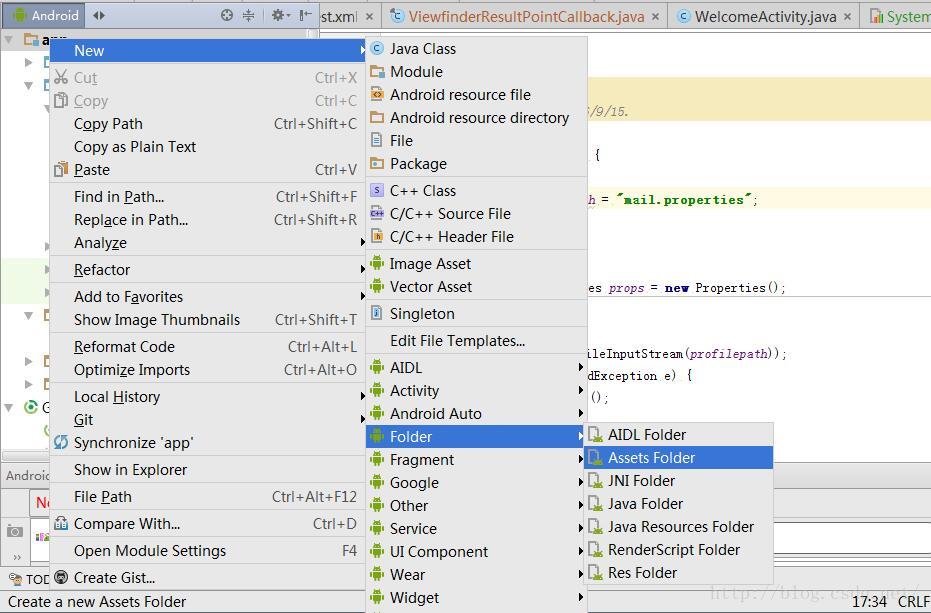Screen dimensions: 931x613
Task: Open the Wear submenu
Action: coord(476,575)
